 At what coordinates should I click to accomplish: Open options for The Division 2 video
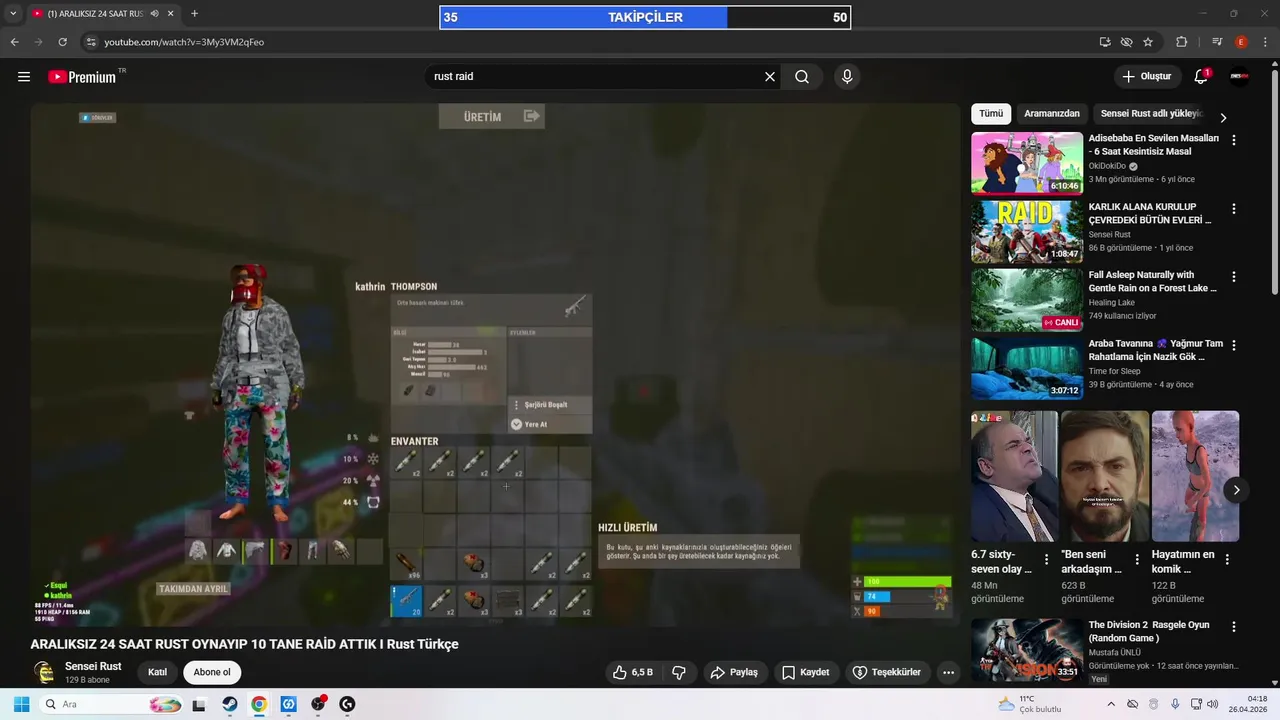[1233, 627]
